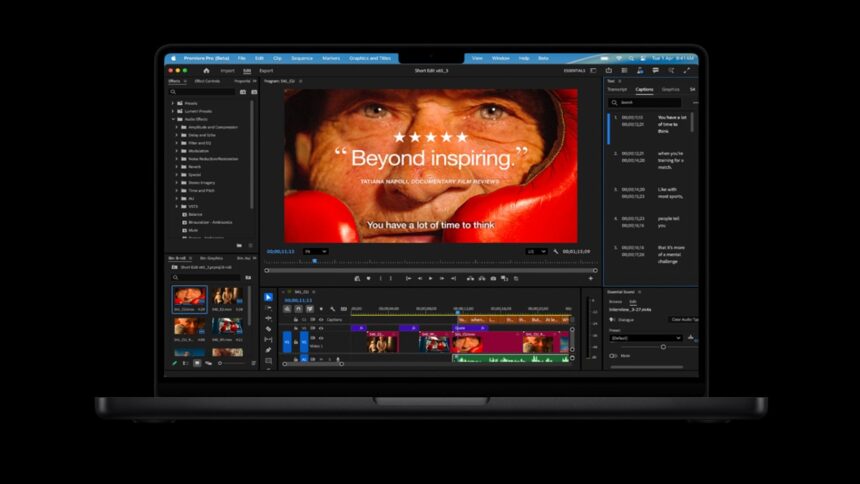Screen dimensions: 860x484
Task: Select the Rectangle tool
Action: coord(268,361)
